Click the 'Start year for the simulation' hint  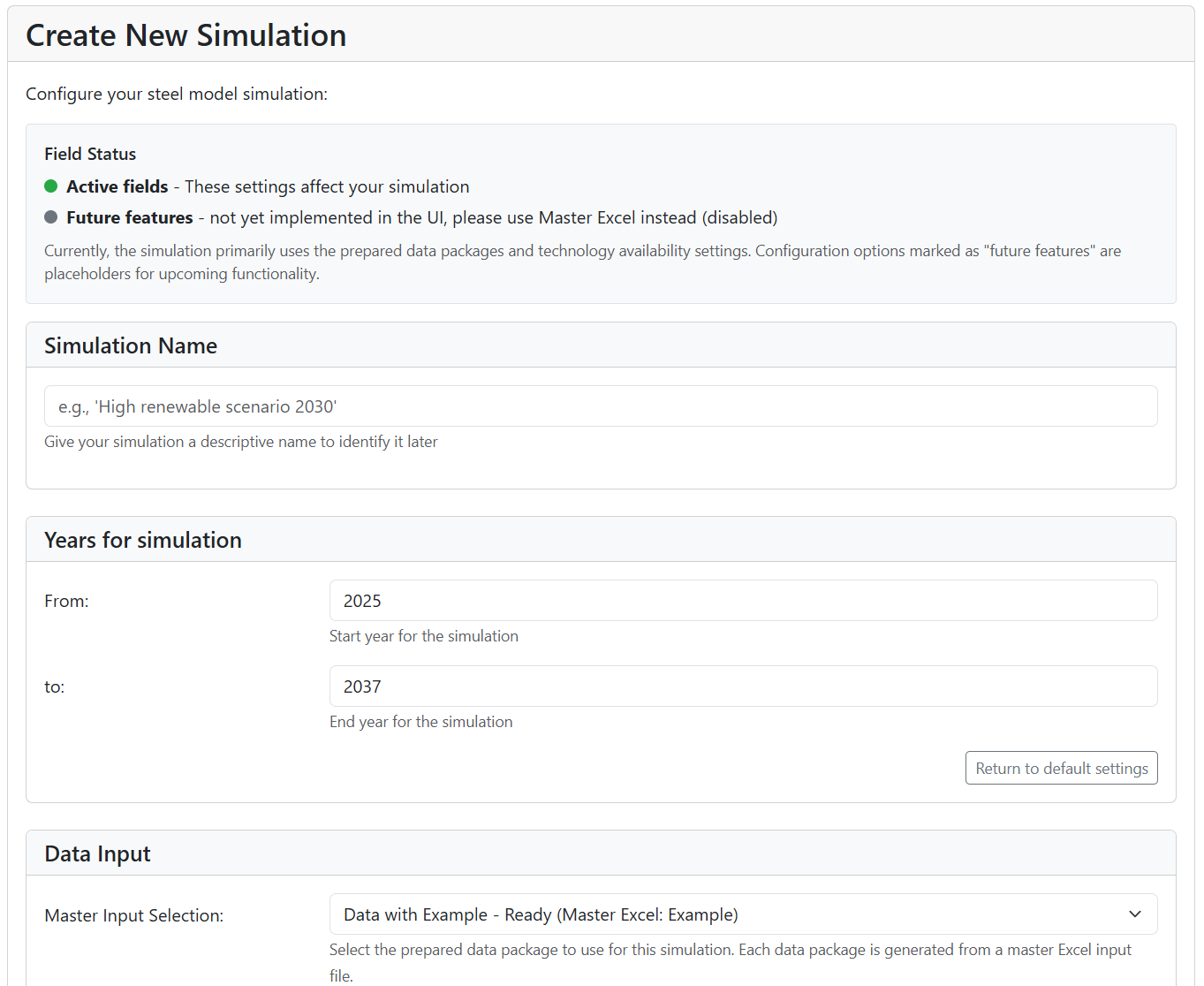click(423, 636)
